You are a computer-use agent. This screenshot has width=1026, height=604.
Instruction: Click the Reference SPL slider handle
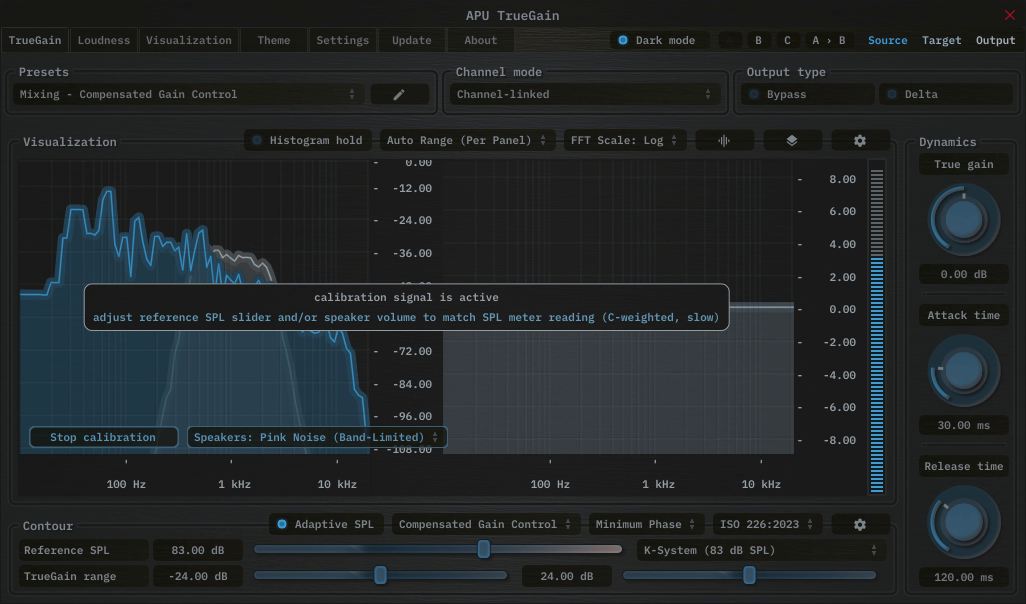click(x=484, y=549)
